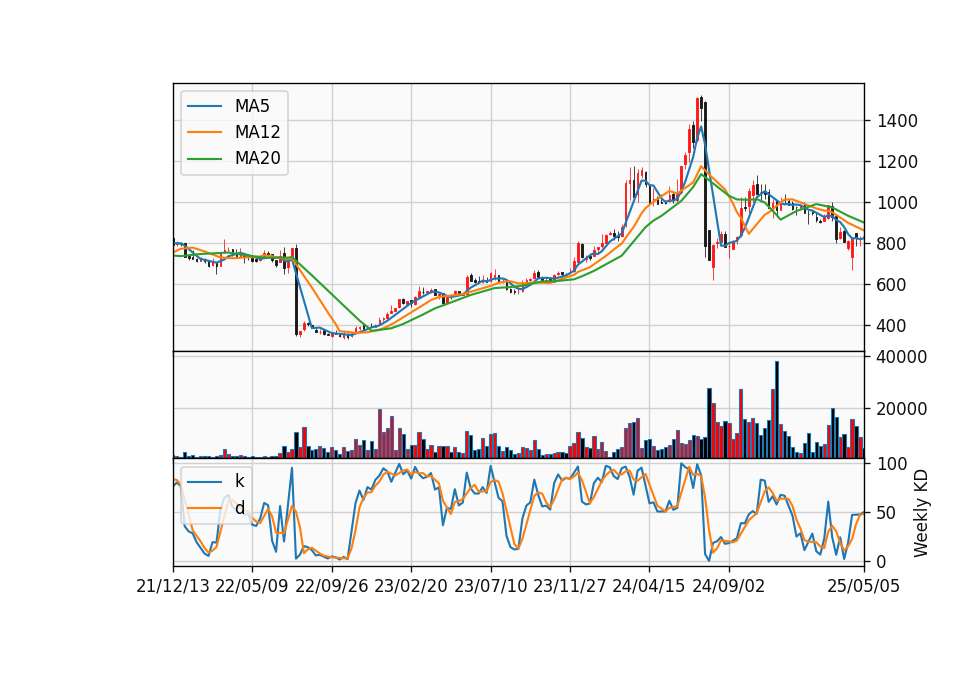The image size is (960, 690).
Task: Click the green MA20 legend line sample
Action: tap(204, 159)
